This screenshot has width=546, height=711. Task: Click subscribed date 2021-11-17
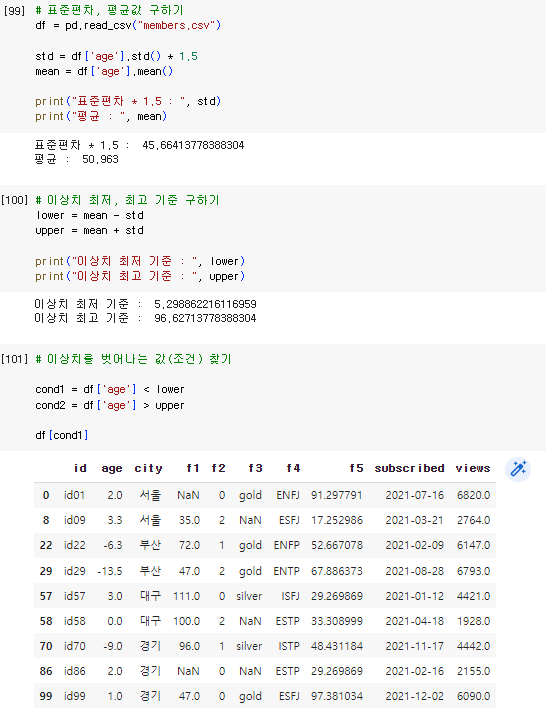coord(414,646)
